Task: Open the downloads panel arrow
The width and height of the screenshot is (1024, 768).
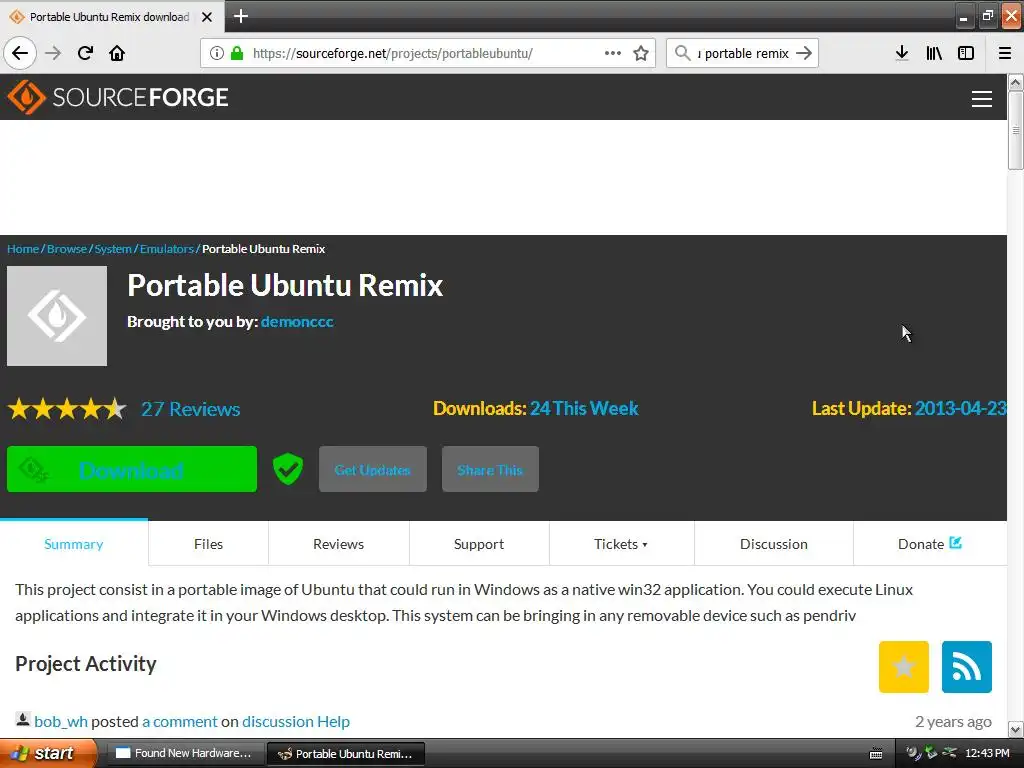Action: 902,53
